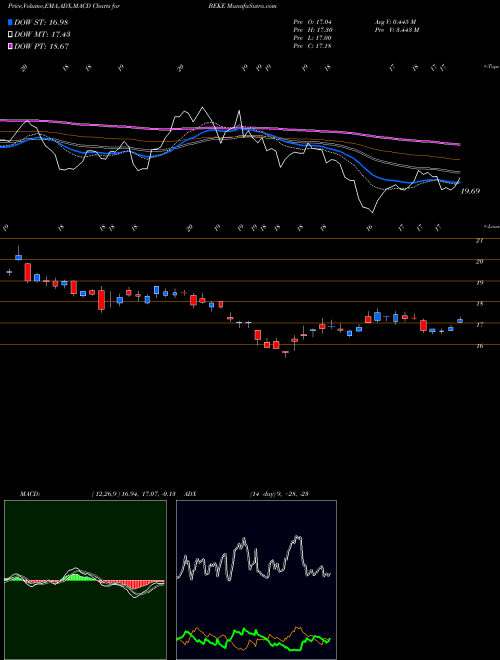Click the 19 price axis label
The height and width of the screenshot is (660, 500).
479,283
